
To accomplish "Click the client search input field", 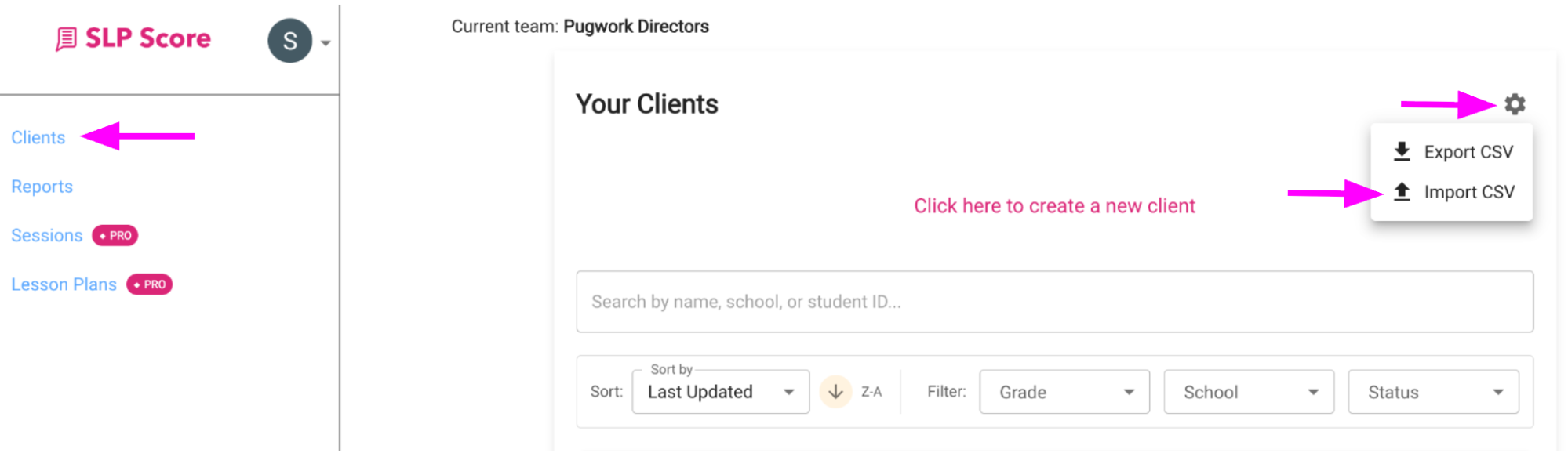I will click(1054, 302).
